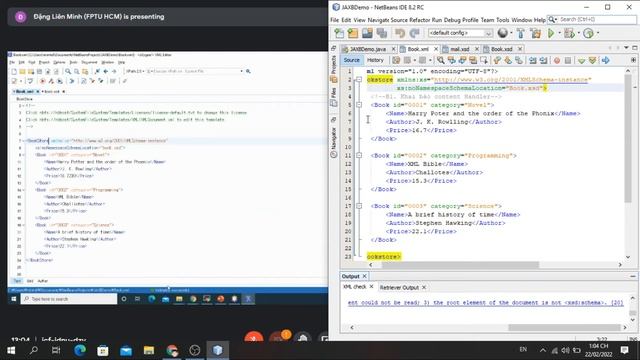Open Tools menu in NetBeans

[502, 20]
